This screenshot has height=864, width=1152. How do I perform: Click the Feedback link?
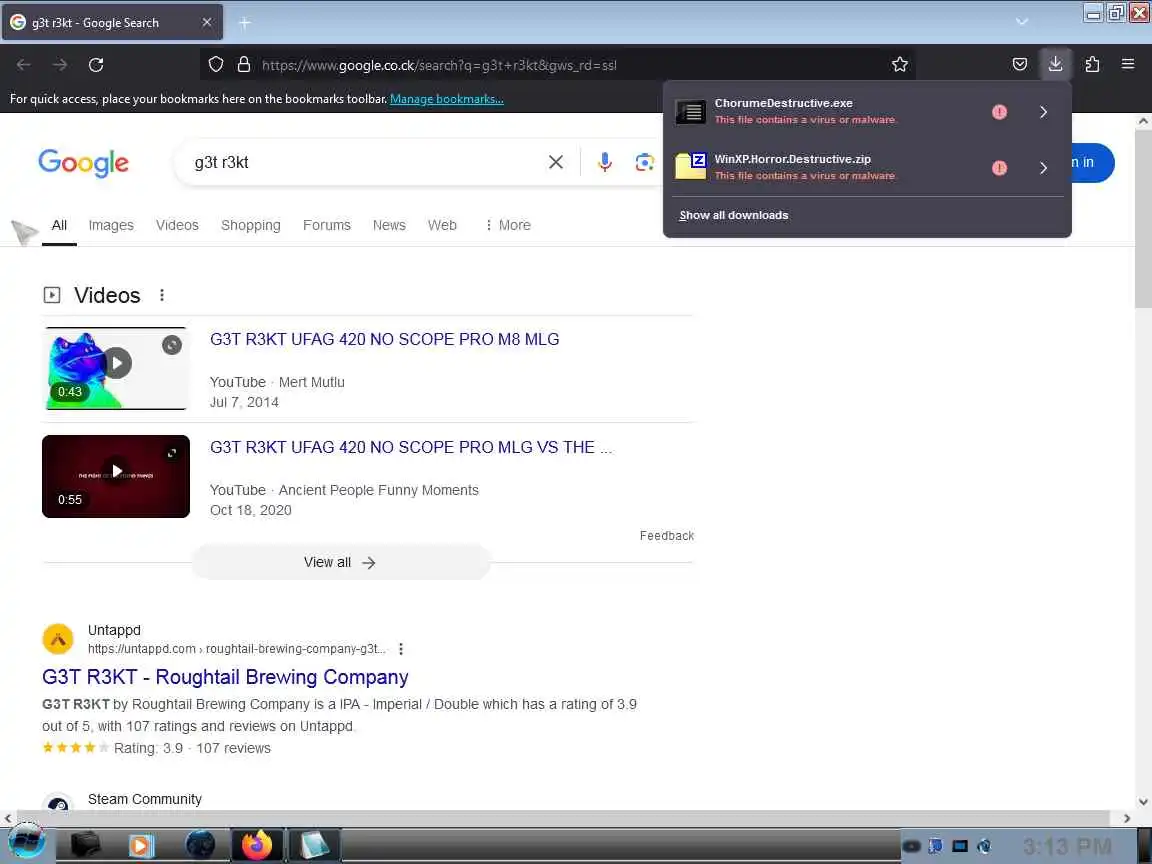pyautogui.click(x=666, y=536)
